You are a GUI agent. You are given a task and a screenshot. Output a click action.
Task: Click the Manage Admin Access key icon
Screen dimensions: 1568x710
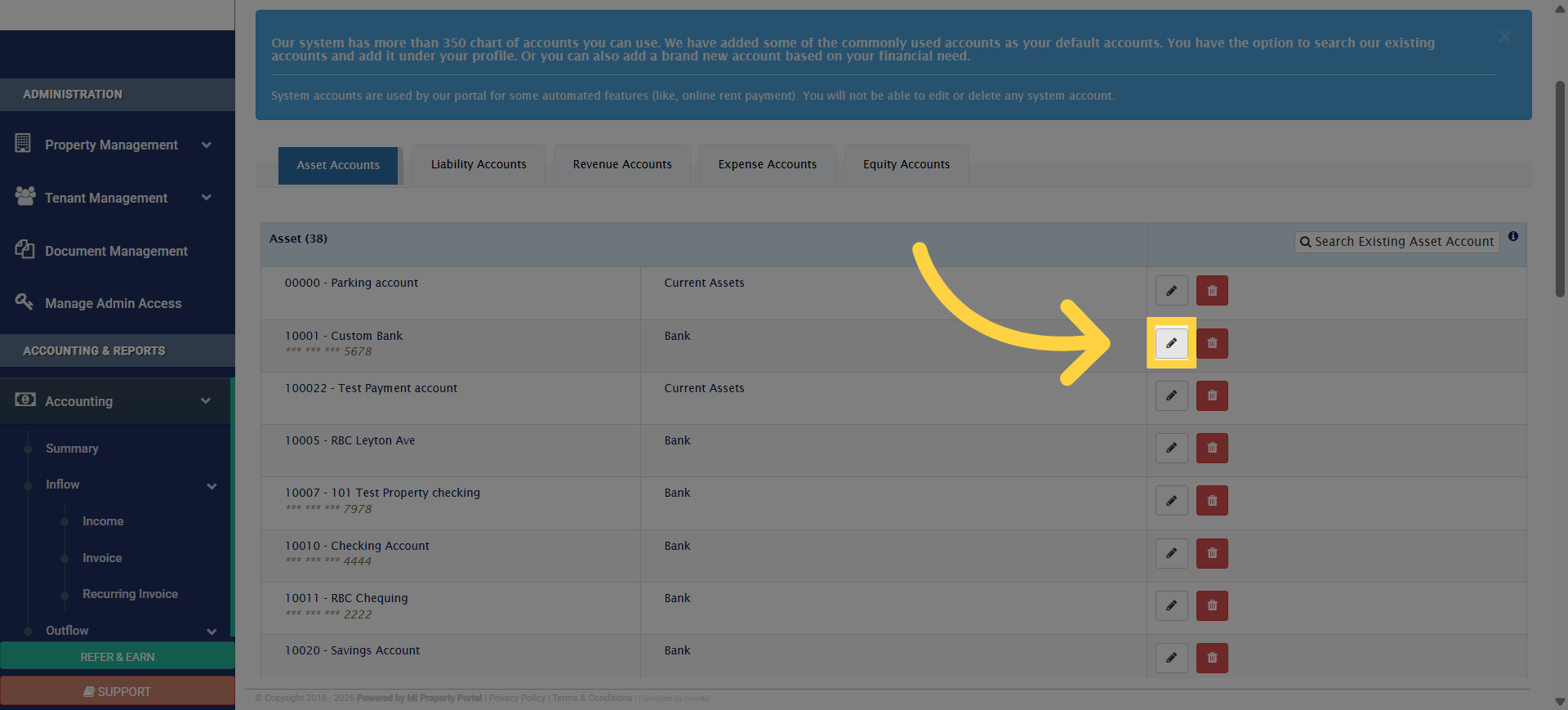point(24,301)
